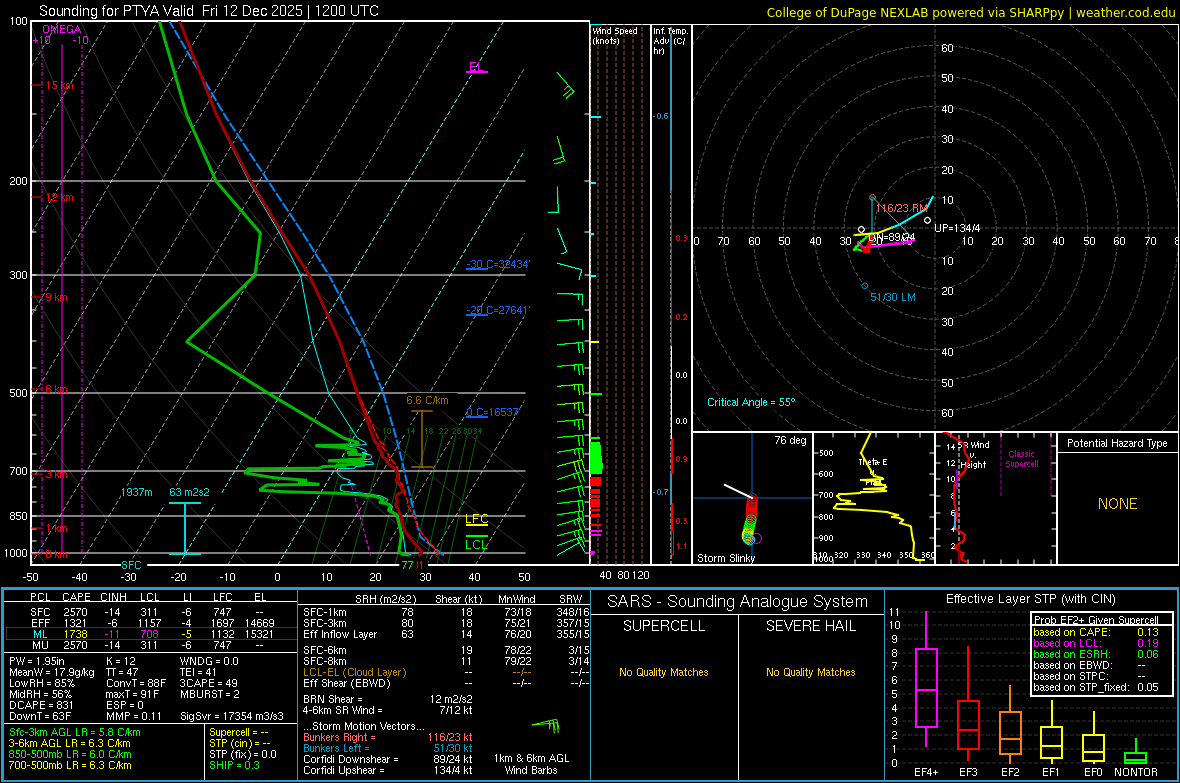Click the 700-500mb LR = 6.3 C/km line
This screenshot has height=783, width=1180.
click(70, 765)
